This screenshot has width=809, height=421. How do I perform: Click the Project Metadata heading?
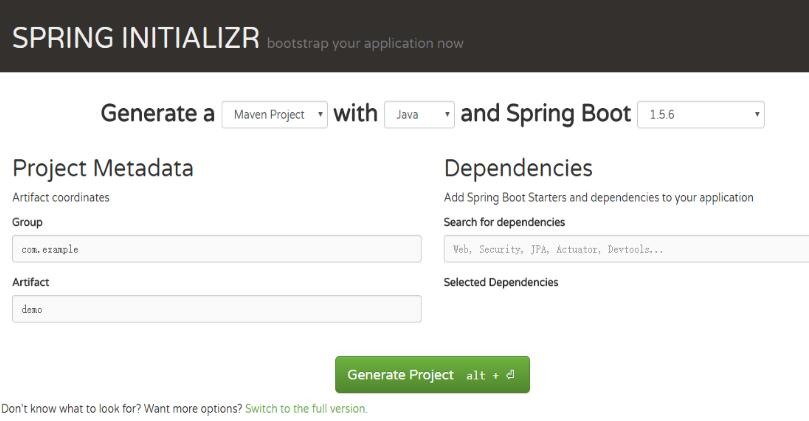pos(103,168)
